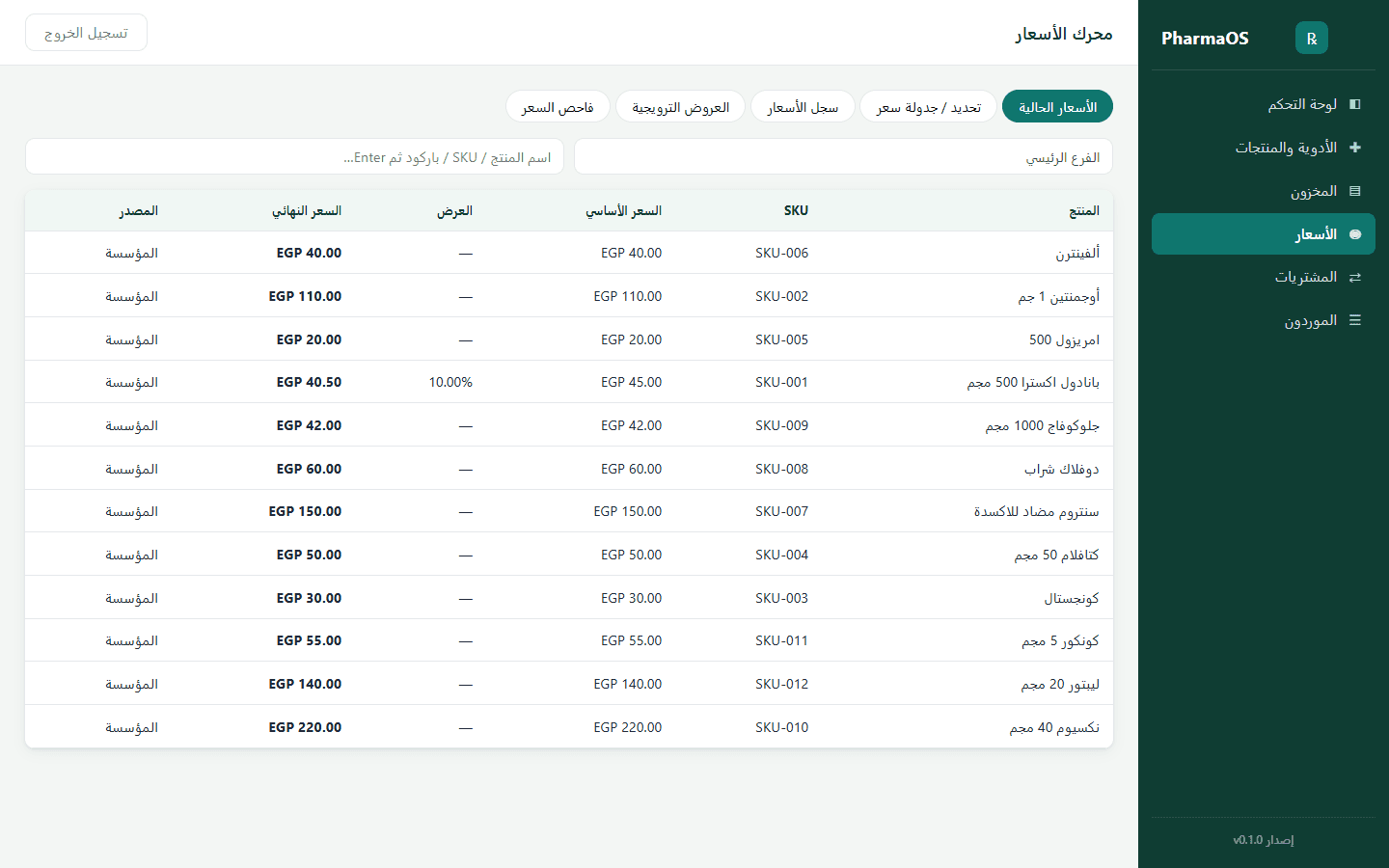
Task: Click the SKU column header
Action: click(x=796, y=210)
